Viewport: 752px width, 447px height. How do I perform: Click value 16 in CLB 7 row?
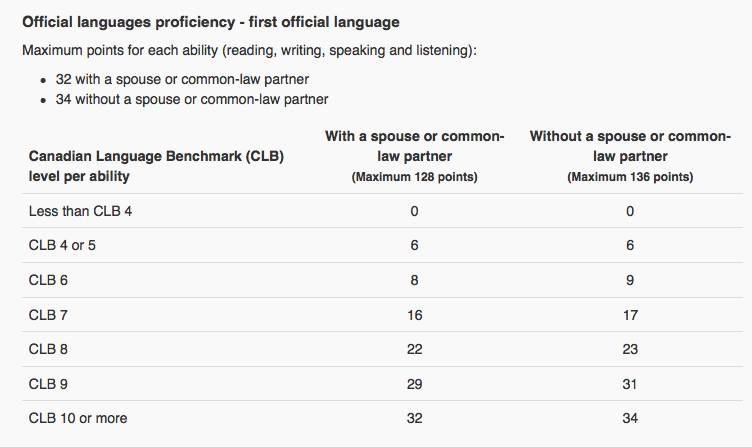[414, 315]
